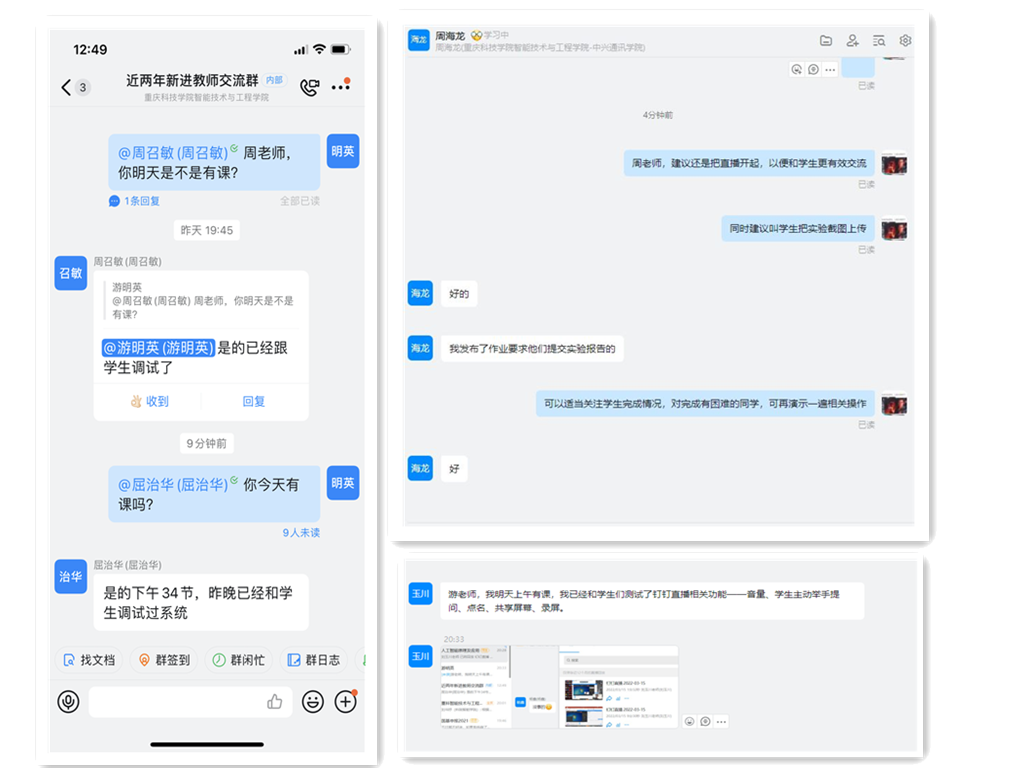Expand the 1条回复 reply thread

(135, 201)
